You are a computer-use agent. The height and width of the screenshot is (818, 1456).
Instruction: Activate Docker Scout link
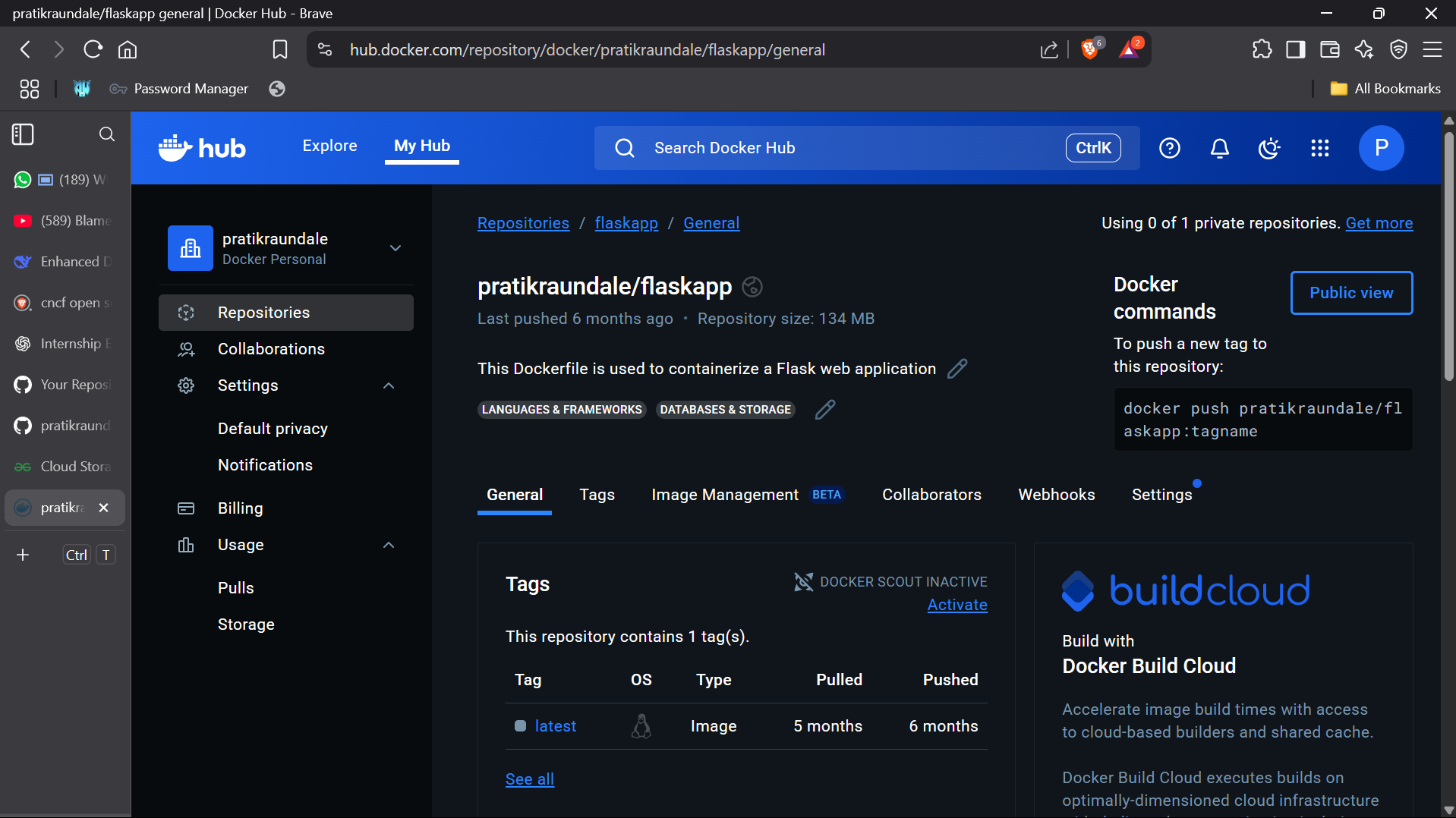click(956, 605)
